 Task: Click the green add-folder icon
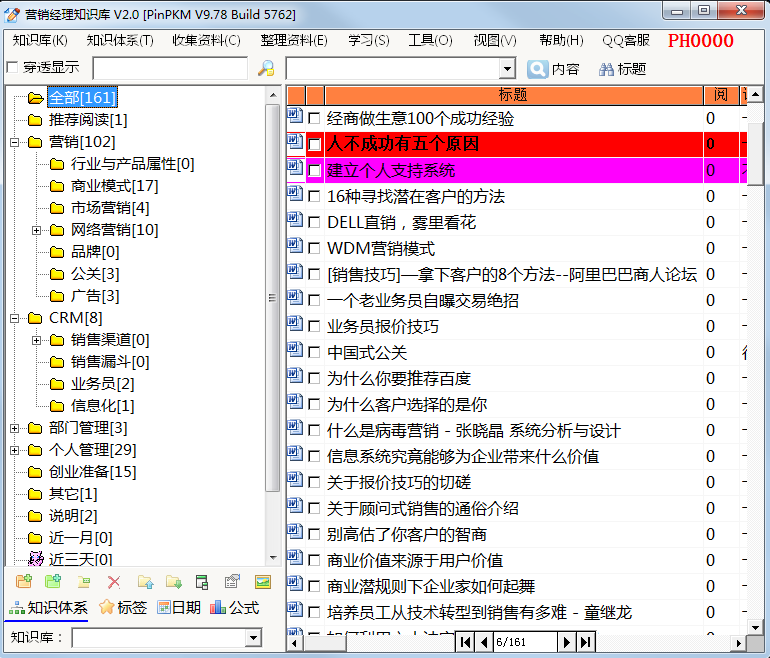[53, 582]
